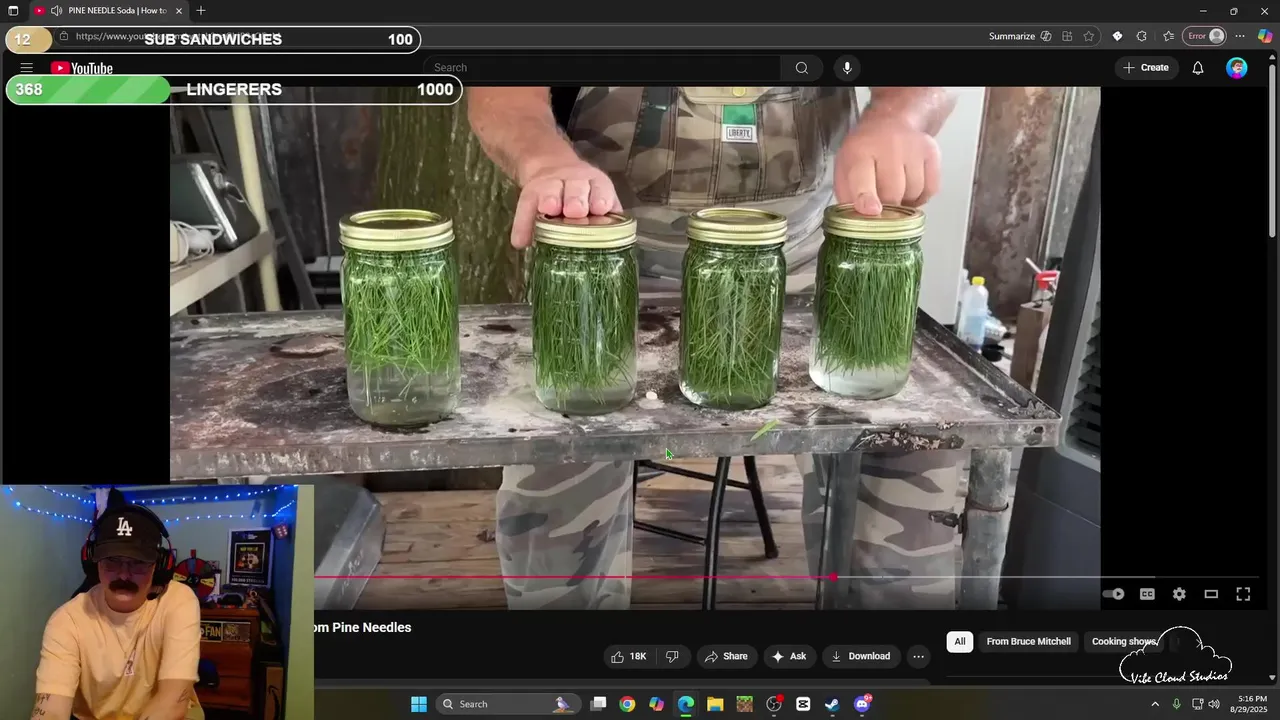
Task: Open the Copilot app in taskbar
Action: click(x=656, y=704)
